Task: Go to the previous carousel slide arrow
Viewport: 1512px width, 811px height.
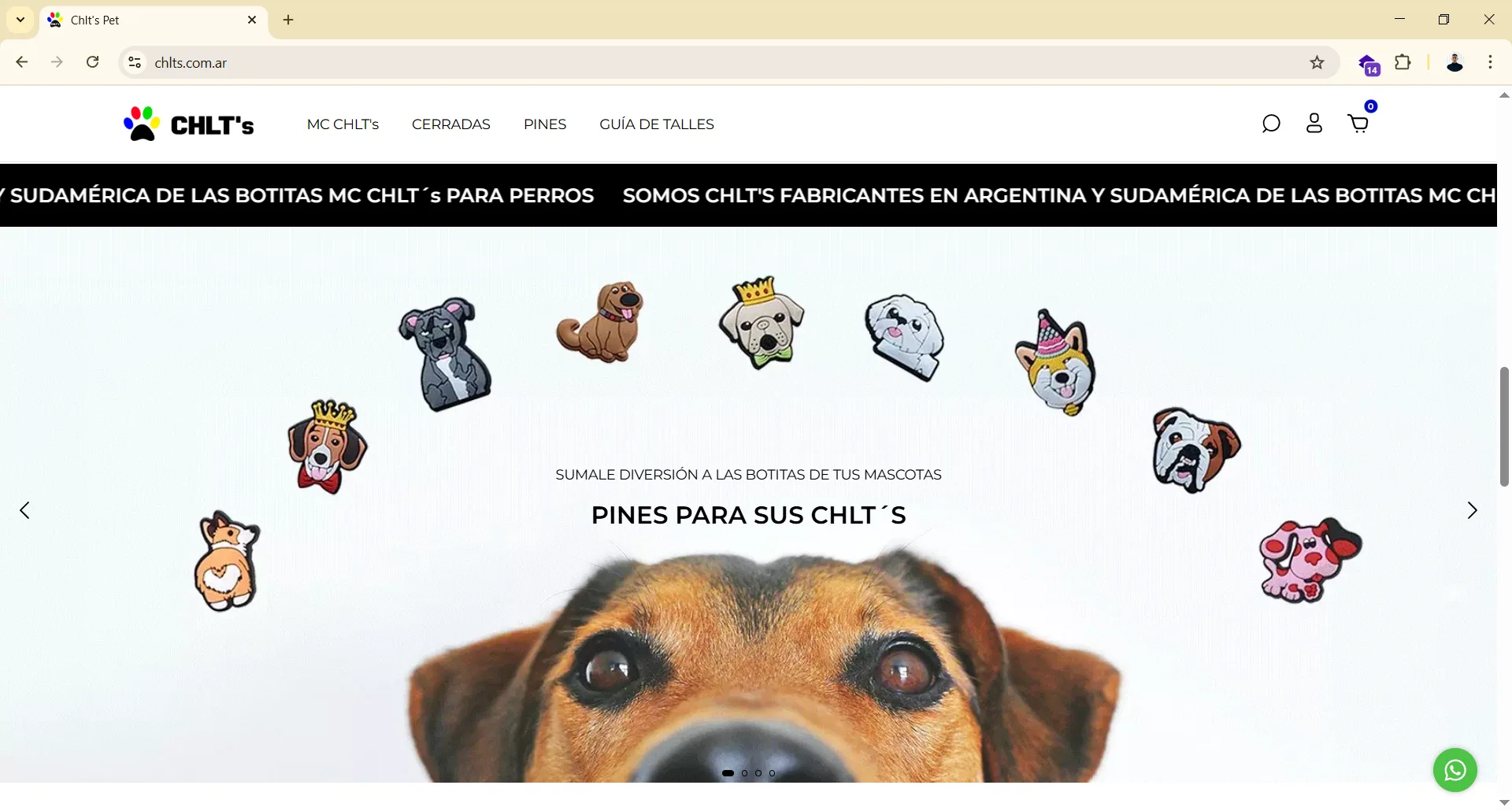Action: click(25, 510)
